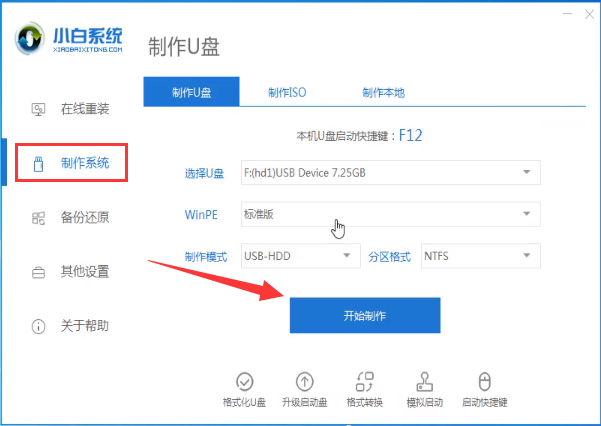Open the 分区格式 NTFS dropdown
Screen dimensions: 601x426
(481, 256)
